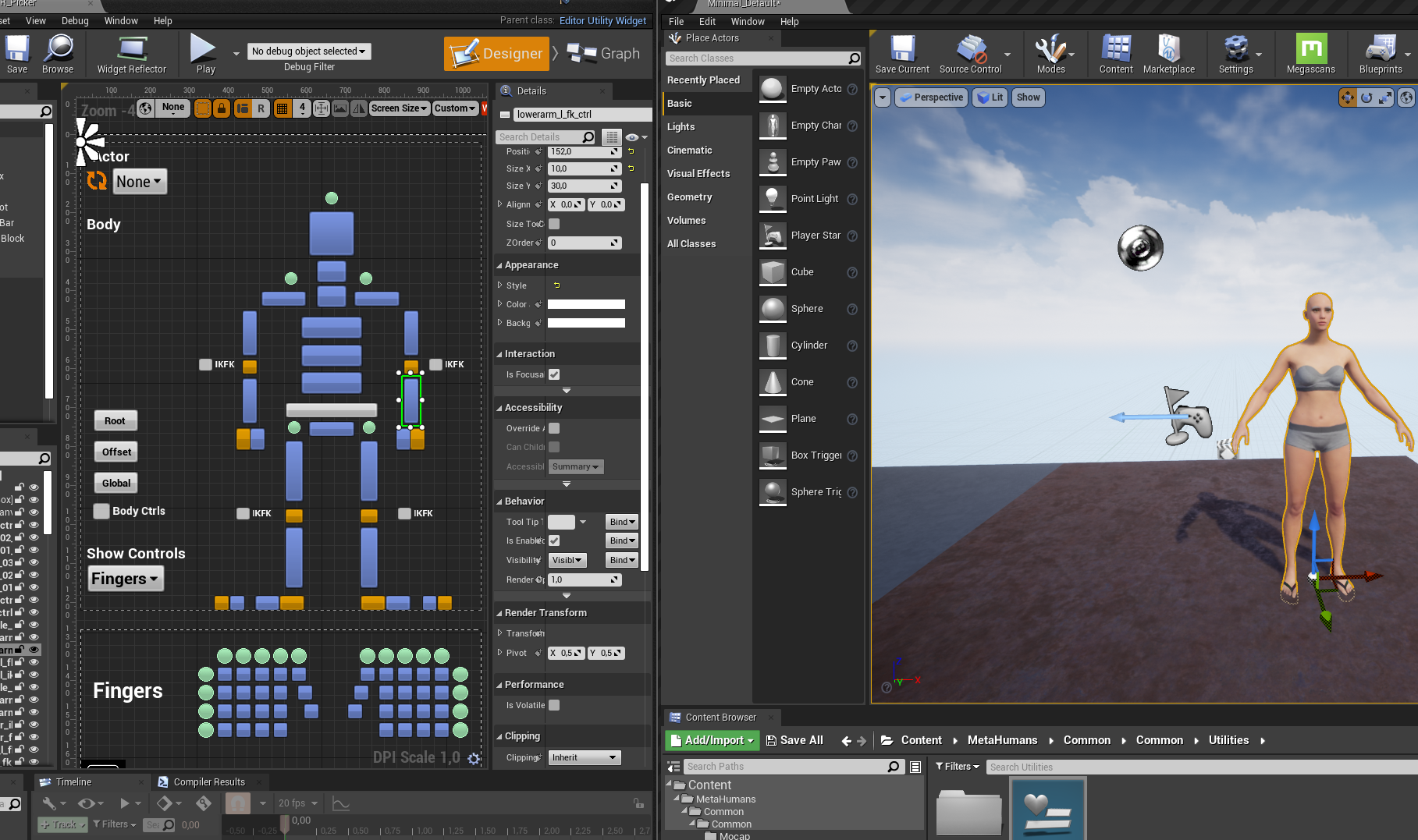Select the Lights category in Place Actors

(x=681, y=126)
